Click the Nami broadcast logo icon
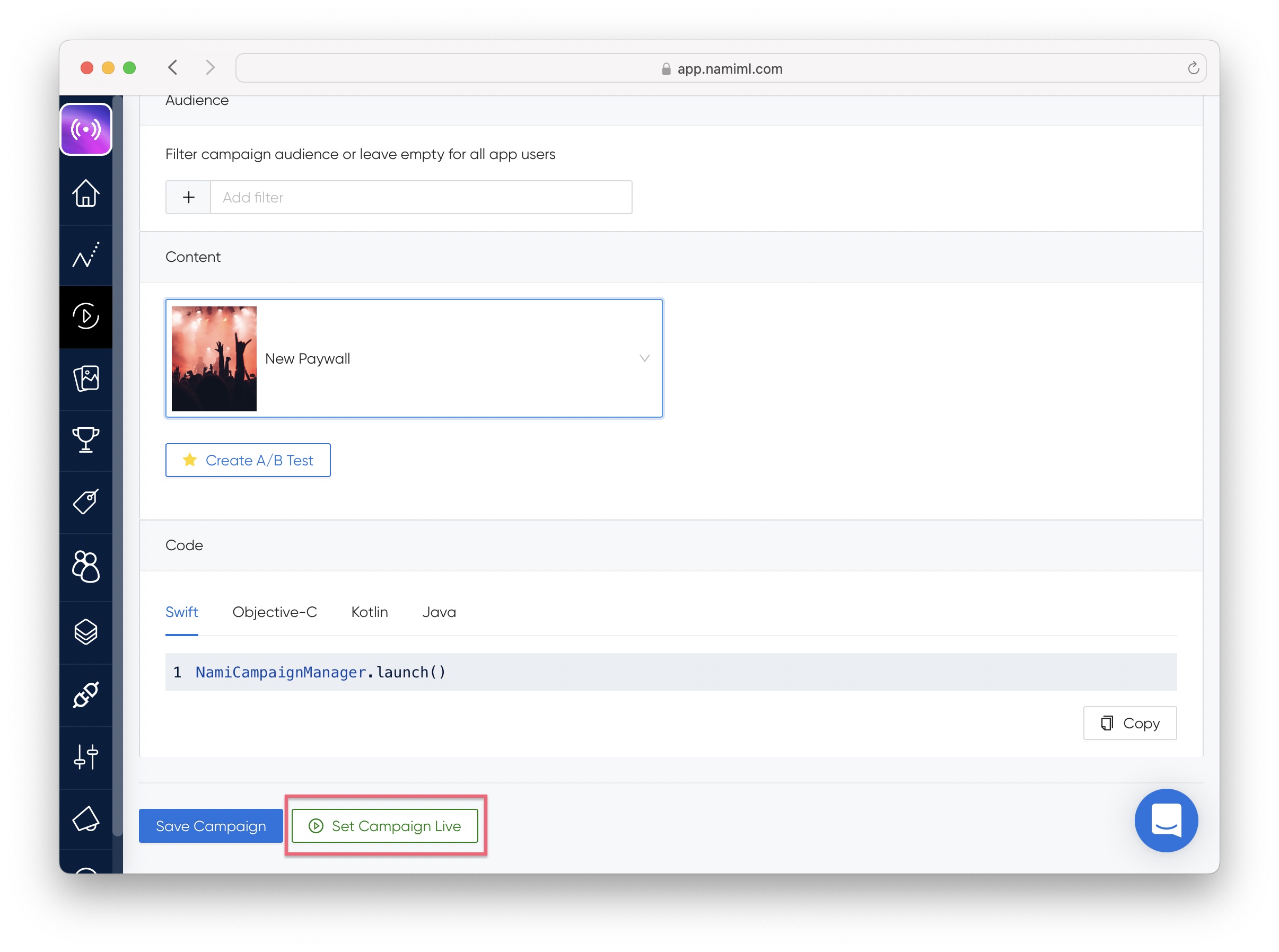 coord(86,130)
